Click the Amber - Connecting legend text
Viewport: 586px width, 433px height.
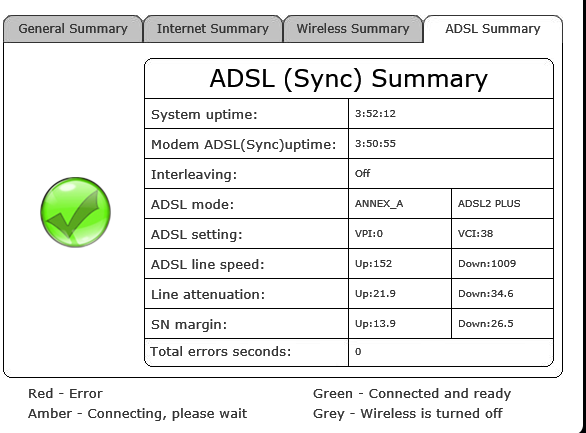click(138, 414)
